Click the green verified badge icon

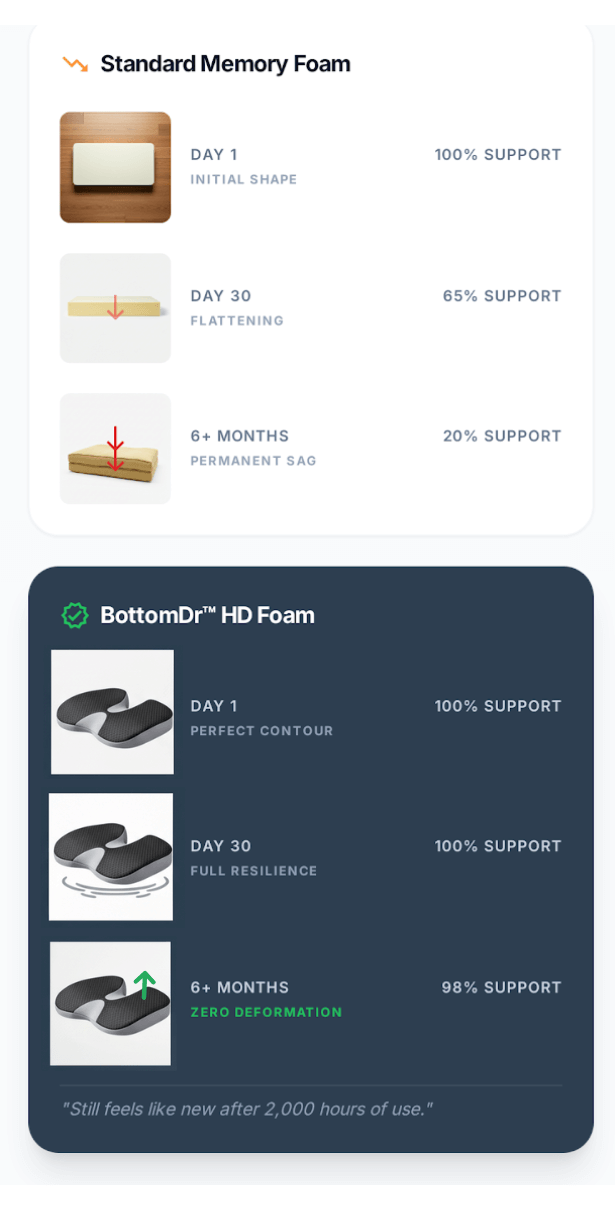pyautogui.click(x=75, y=615)
